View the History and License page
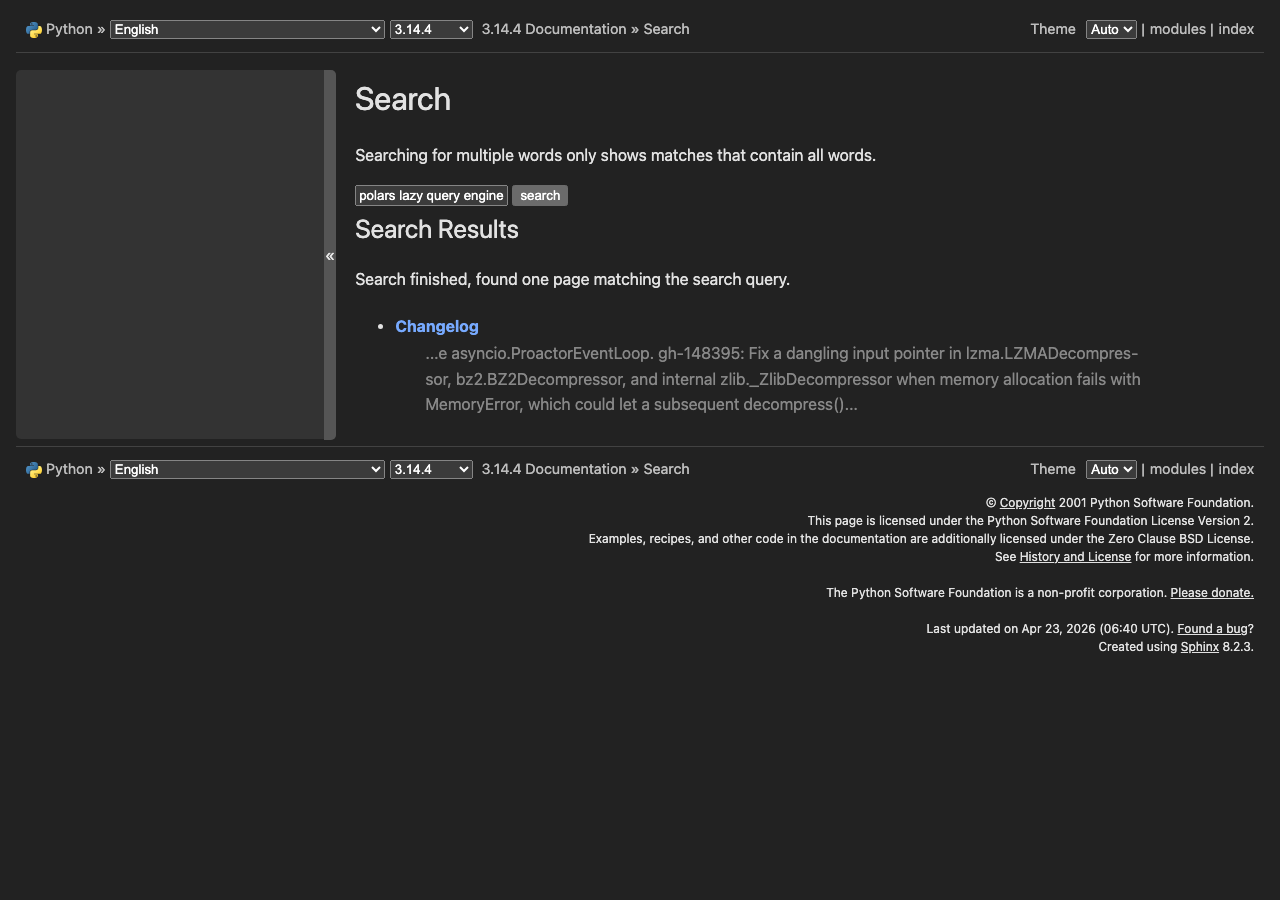Screen dimensions: 1280x900 click(x=1074, y=556)
